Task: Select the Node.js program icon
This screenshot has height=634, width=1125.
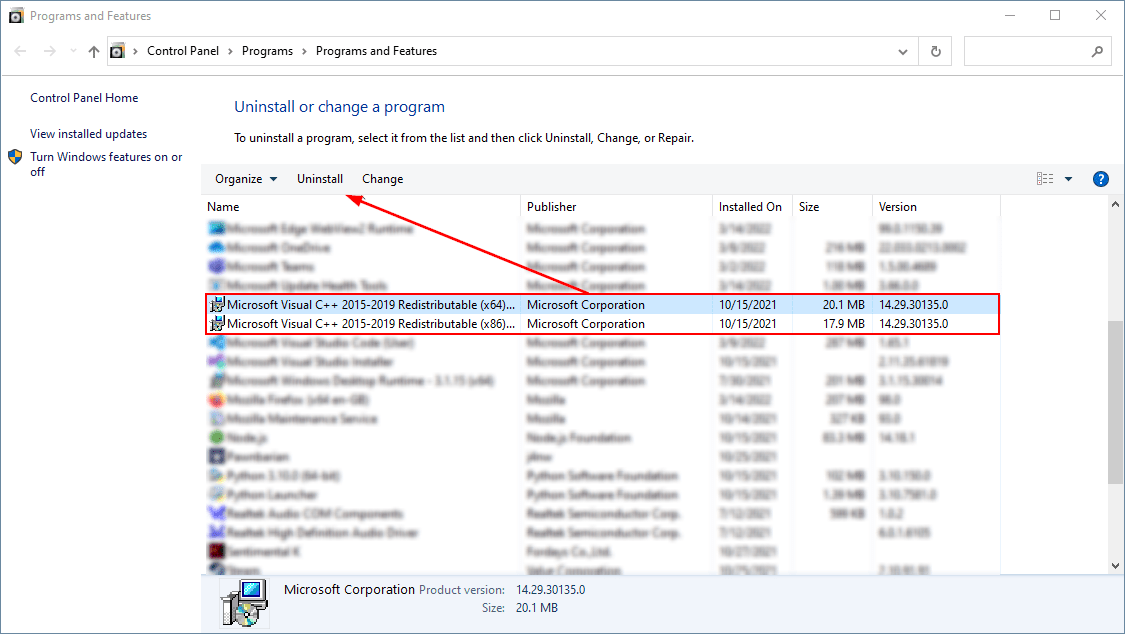Action: coord(218,437)
